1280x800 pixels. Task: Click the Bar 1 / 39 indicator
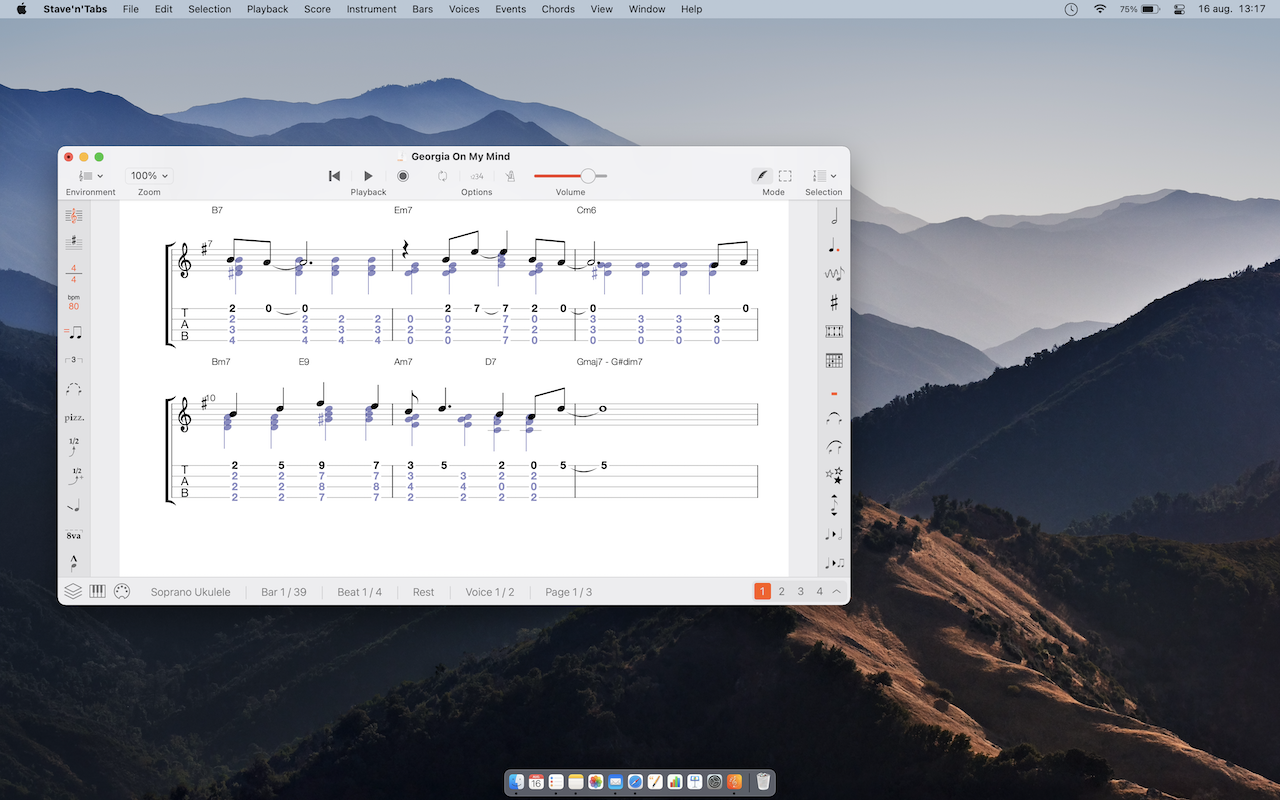tap(284, 592)
